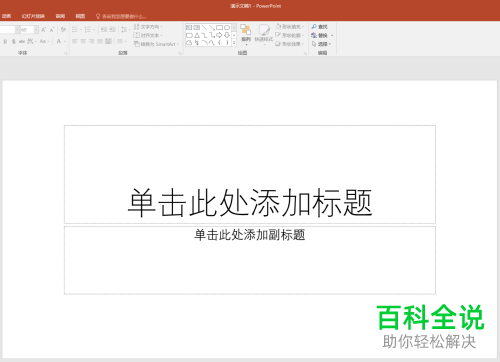This screenshot has width=500, height=362.
Task: Expand Replace dropdown arrow
Action: [x=332, y=35]
